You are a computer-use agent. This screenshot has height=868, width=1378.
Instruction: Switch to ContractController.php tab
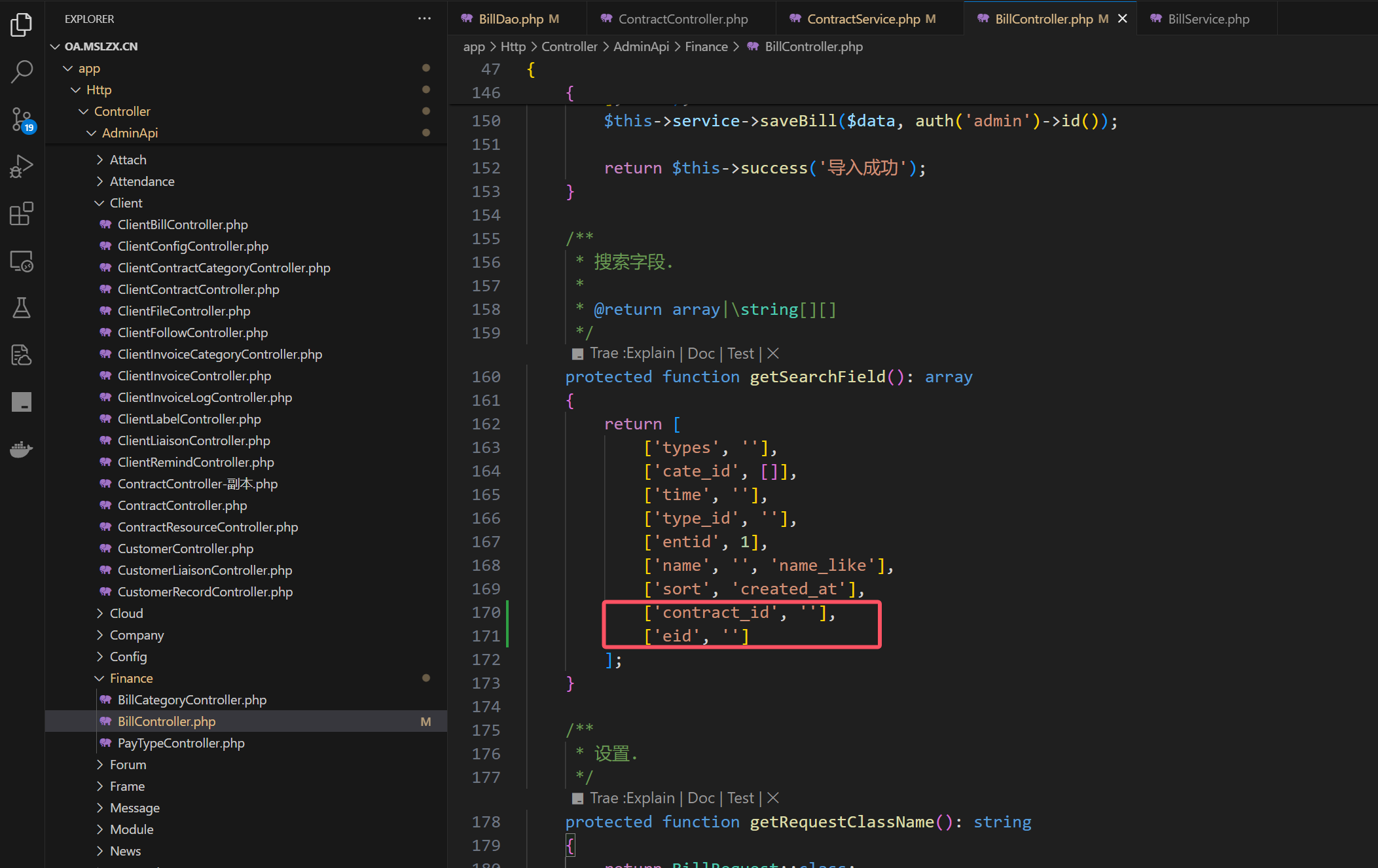[681, 19]
